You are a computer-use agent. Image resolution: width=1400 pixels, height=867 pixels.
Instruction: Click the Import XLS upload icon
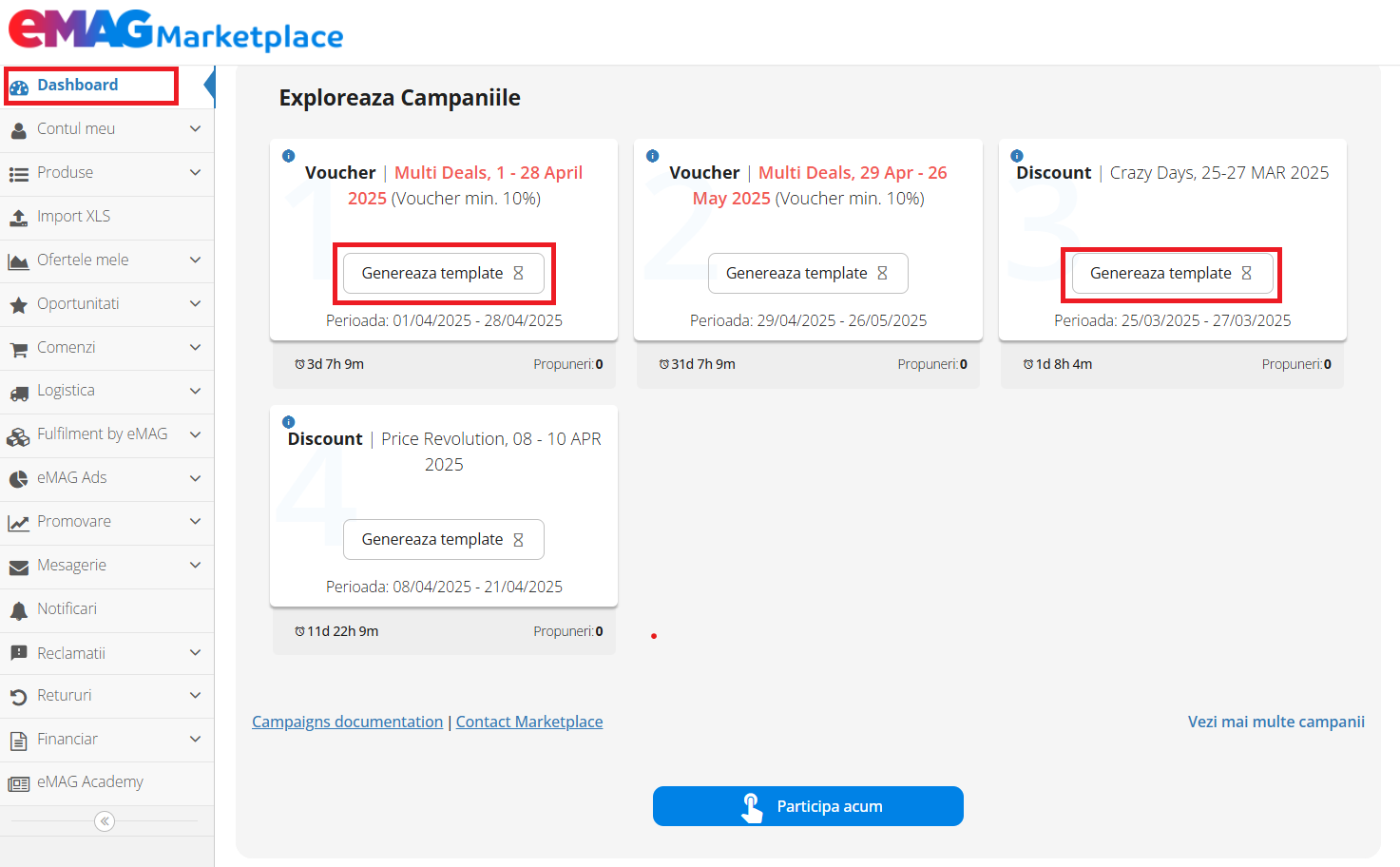coord(19,218)
